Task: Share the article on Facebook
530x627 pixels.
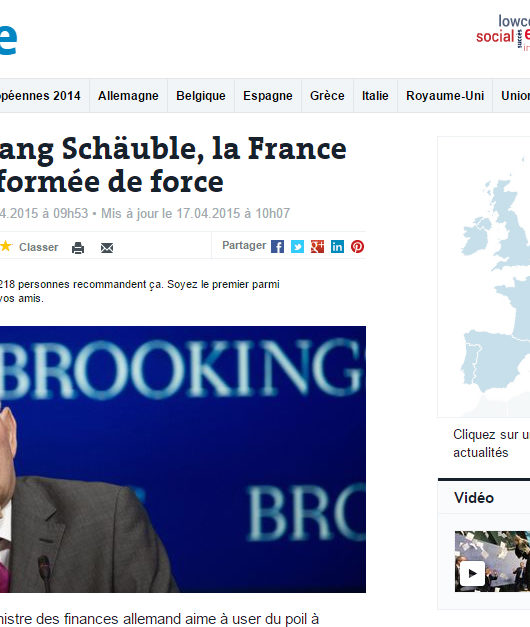Action: point(277,247)
